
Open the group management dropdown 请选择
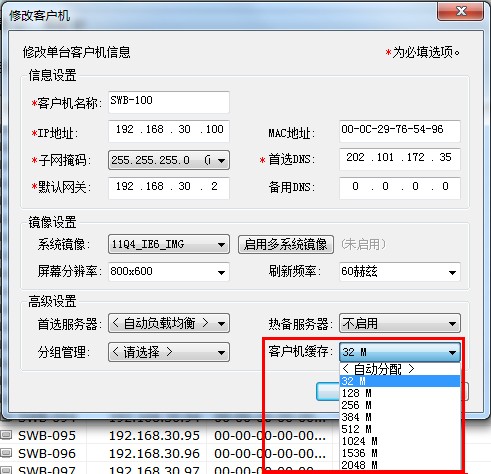pos(169,352)
